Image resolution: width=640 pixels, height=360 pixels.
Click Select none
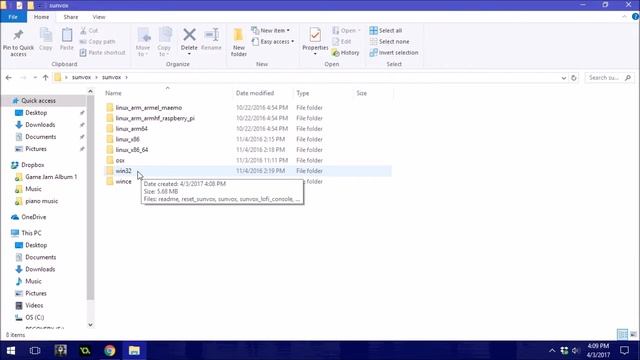coord(389,42)
